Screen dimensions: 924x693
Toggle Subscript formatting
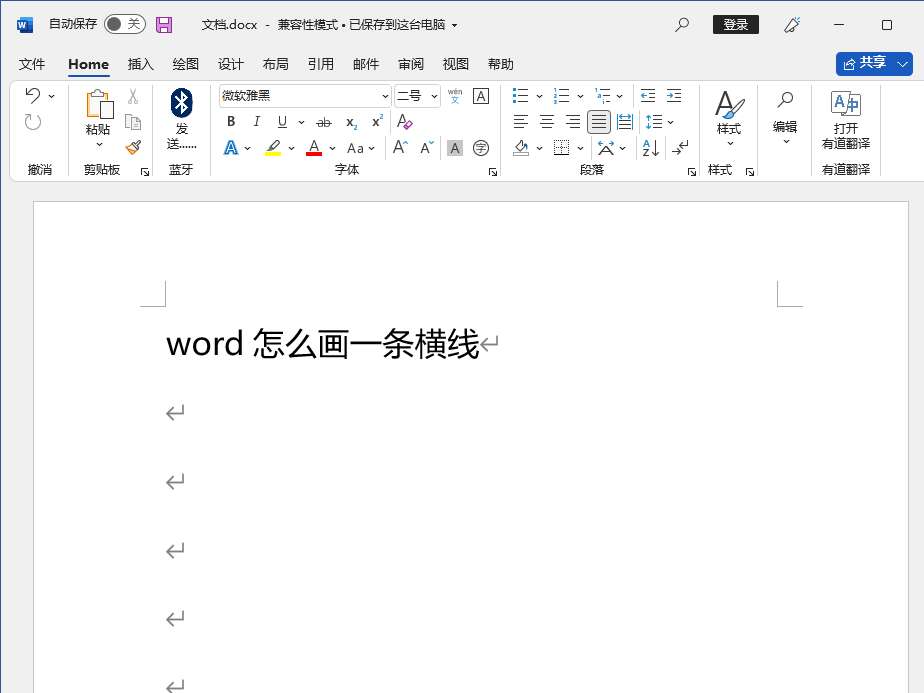tap(351, 123)
